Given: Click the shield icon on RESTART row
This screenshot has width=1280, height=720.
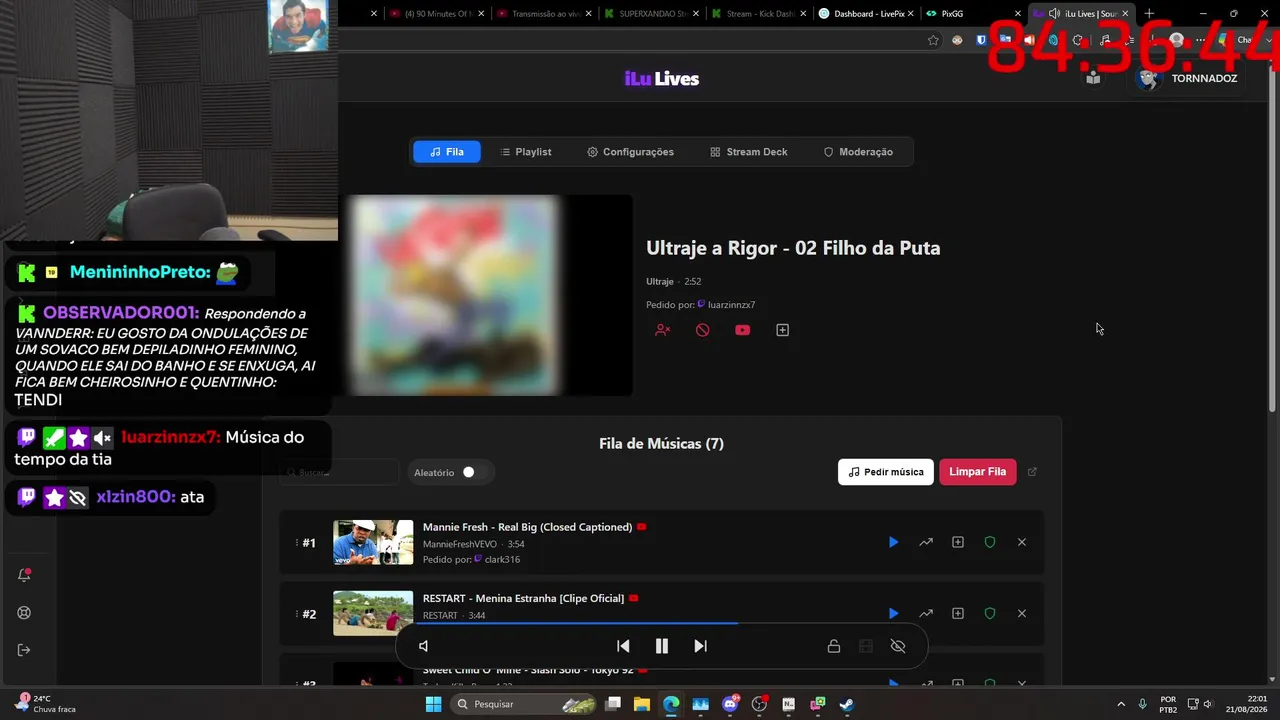Looking at the screenshot, I should click(990, 613).
